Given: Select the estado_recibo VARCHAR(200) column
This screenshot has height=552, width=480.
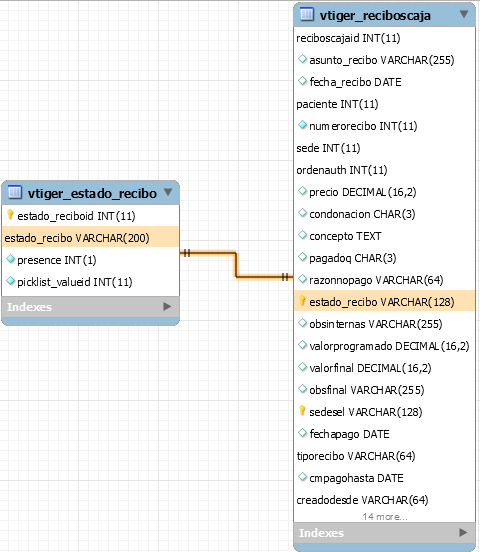Looking at the screenshot, I should tap(91, 238).
